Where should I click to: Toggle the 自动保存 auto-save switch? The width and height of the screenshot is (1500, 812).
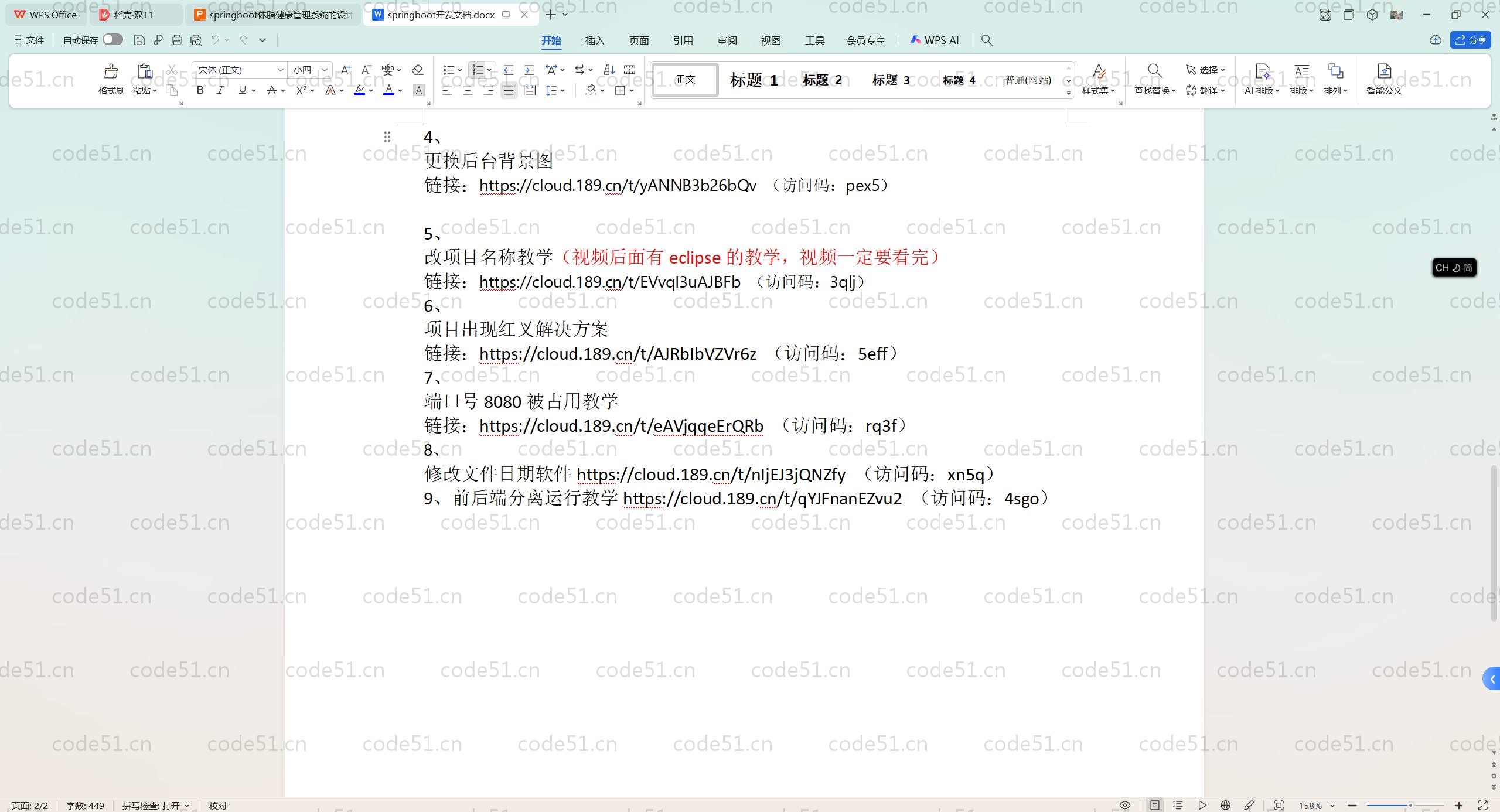[x=112, y=40]
